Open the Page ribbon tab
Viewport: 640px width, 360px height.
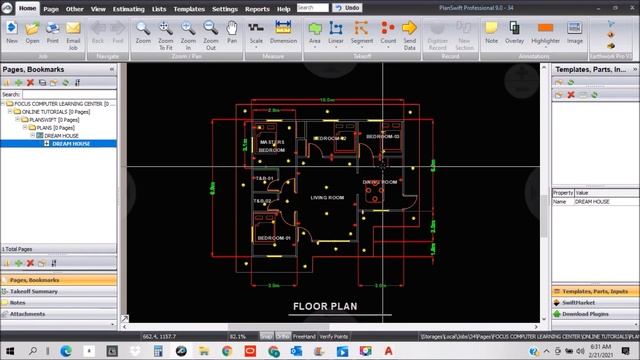click(x=51, y=9)
